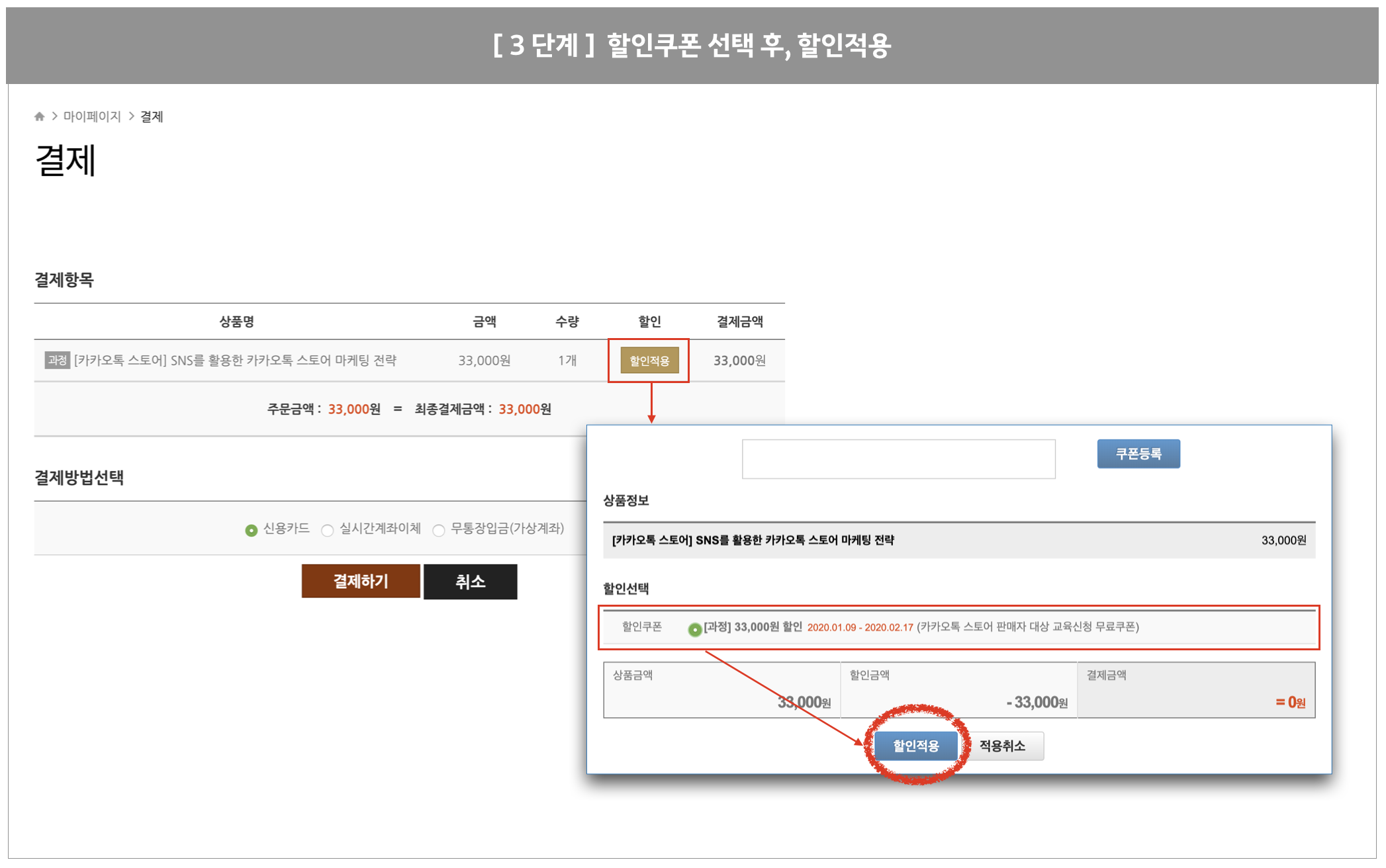This screenshot has width=1386, height=868.
Task: Click the 33,000원 value in the 금액 column
Action: tap(485, 361)
